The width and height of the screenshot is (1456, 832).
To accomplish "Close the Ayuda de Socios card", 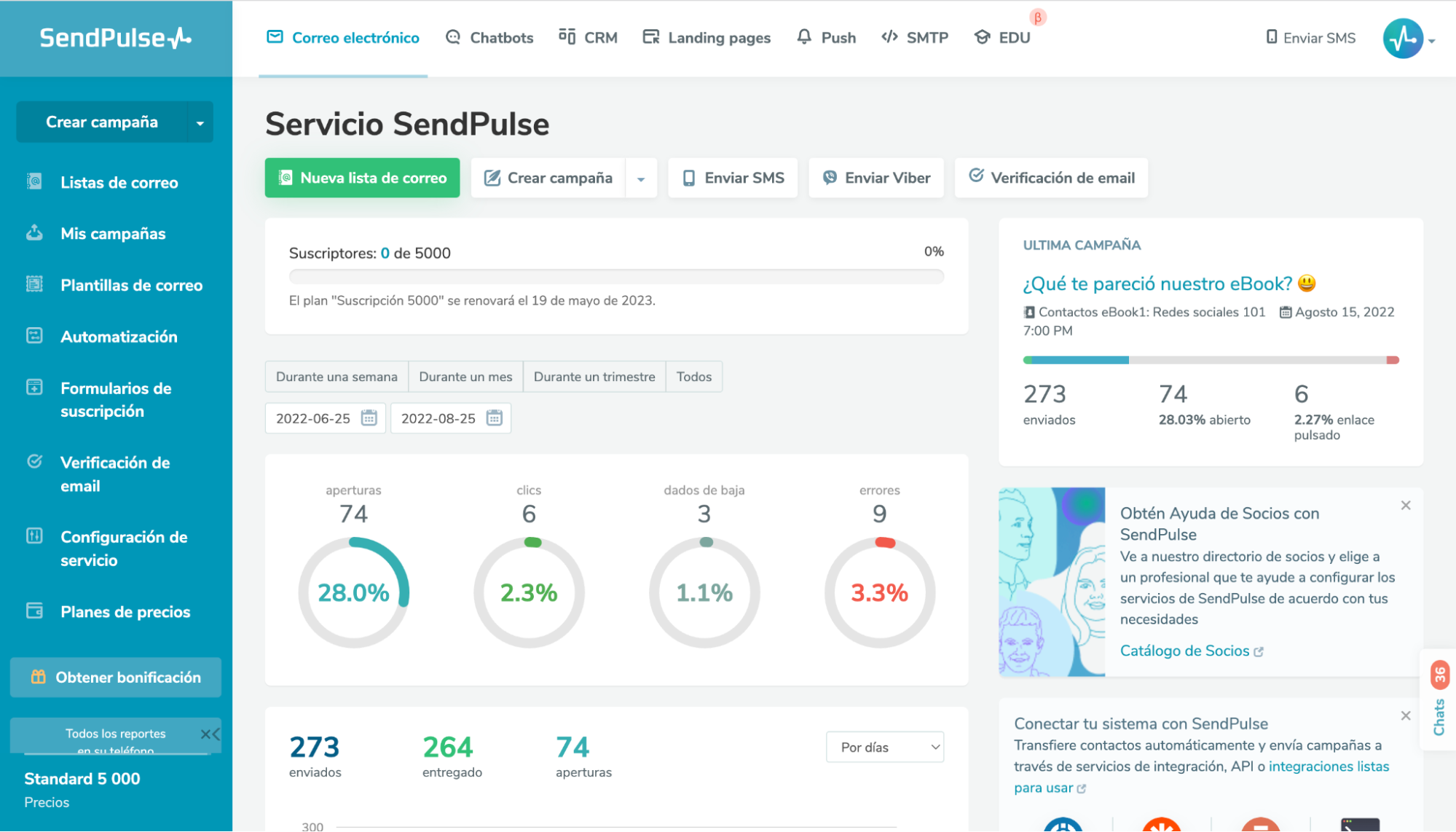I will [1406, 506].
